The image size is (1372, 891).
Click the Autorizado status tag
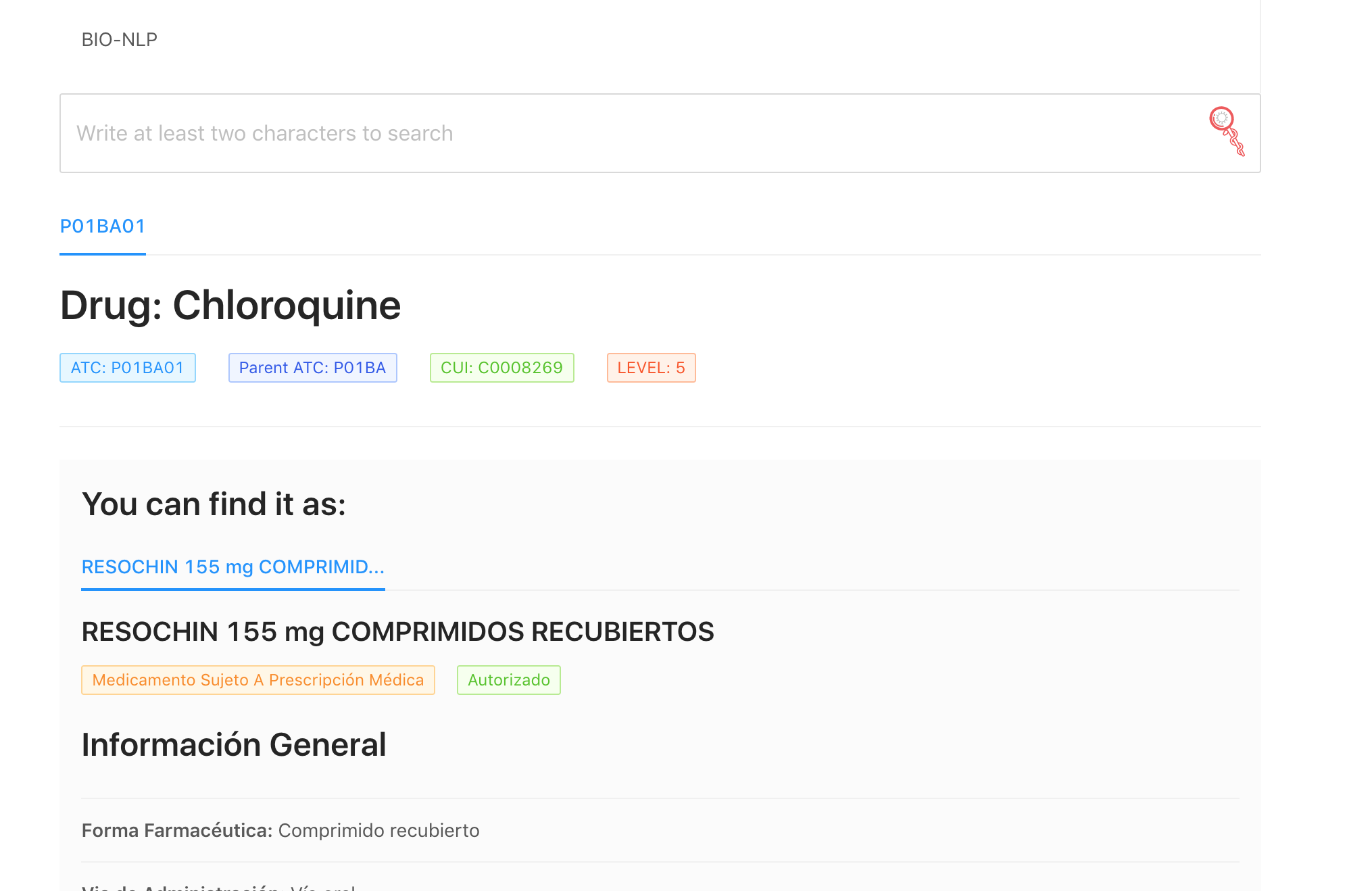[508, 680]
